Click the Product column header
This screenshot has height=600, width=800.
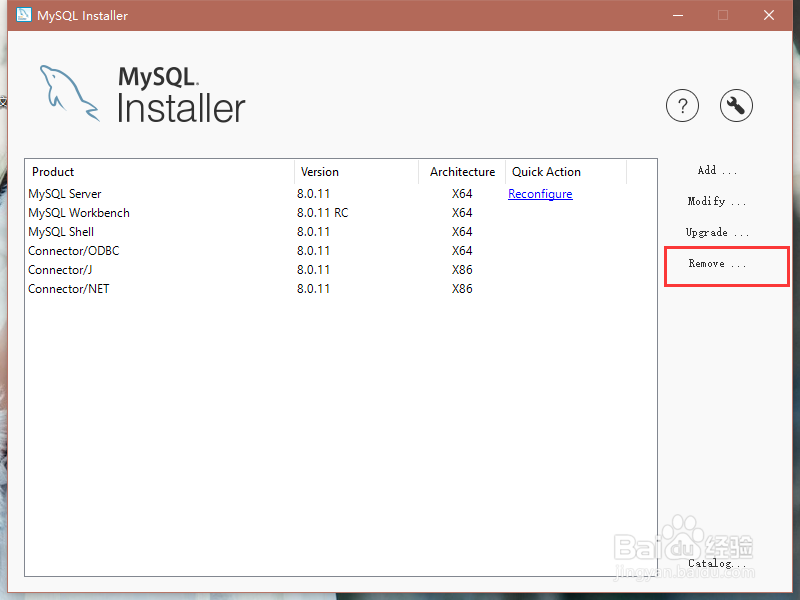(x=52, y=171)
